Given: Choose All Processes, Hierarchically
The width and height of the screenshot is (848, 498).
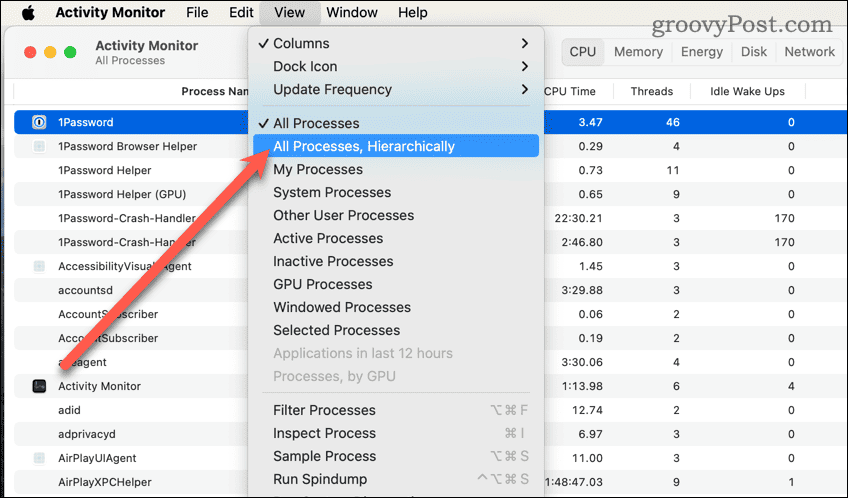Looking at the screenshot, I should [x=396, y=146].
